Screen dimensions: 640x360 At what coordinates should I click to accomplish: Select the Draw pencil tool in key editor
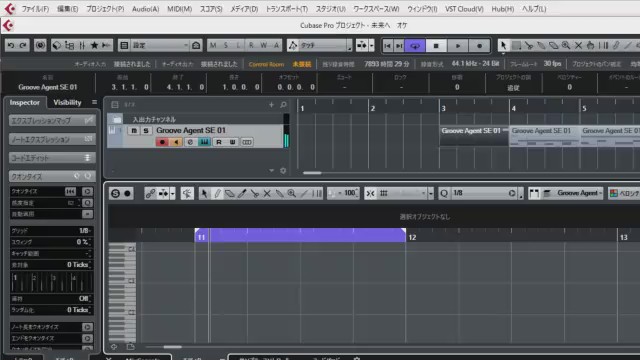pos(217,193)
